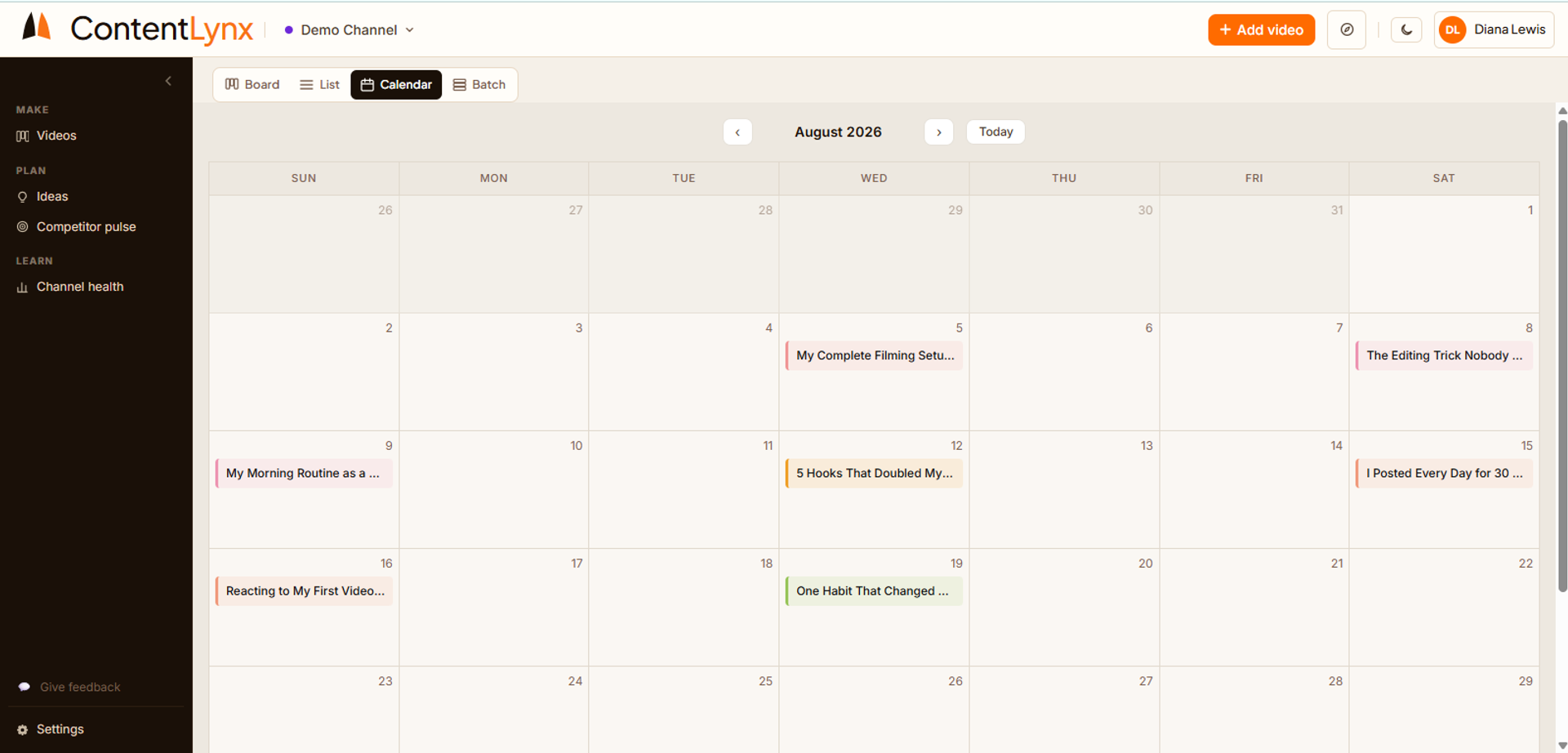This screenshot has width=1568, height=753.
Task: Click the Channel health chart icon
Action: (x=23, y=287)
